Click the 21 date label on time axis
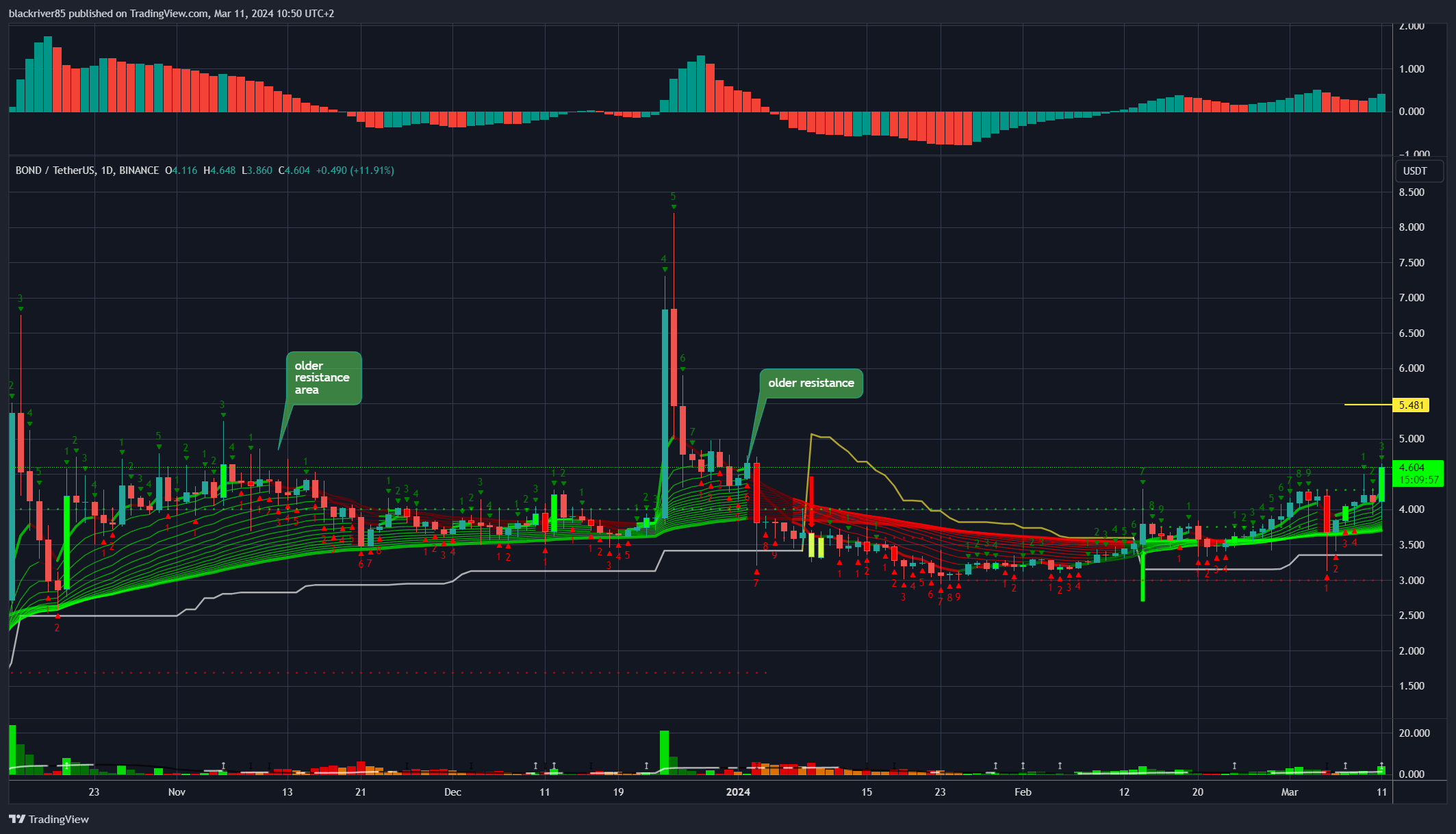The image size is (1456, 834). (x=361, y=792)
